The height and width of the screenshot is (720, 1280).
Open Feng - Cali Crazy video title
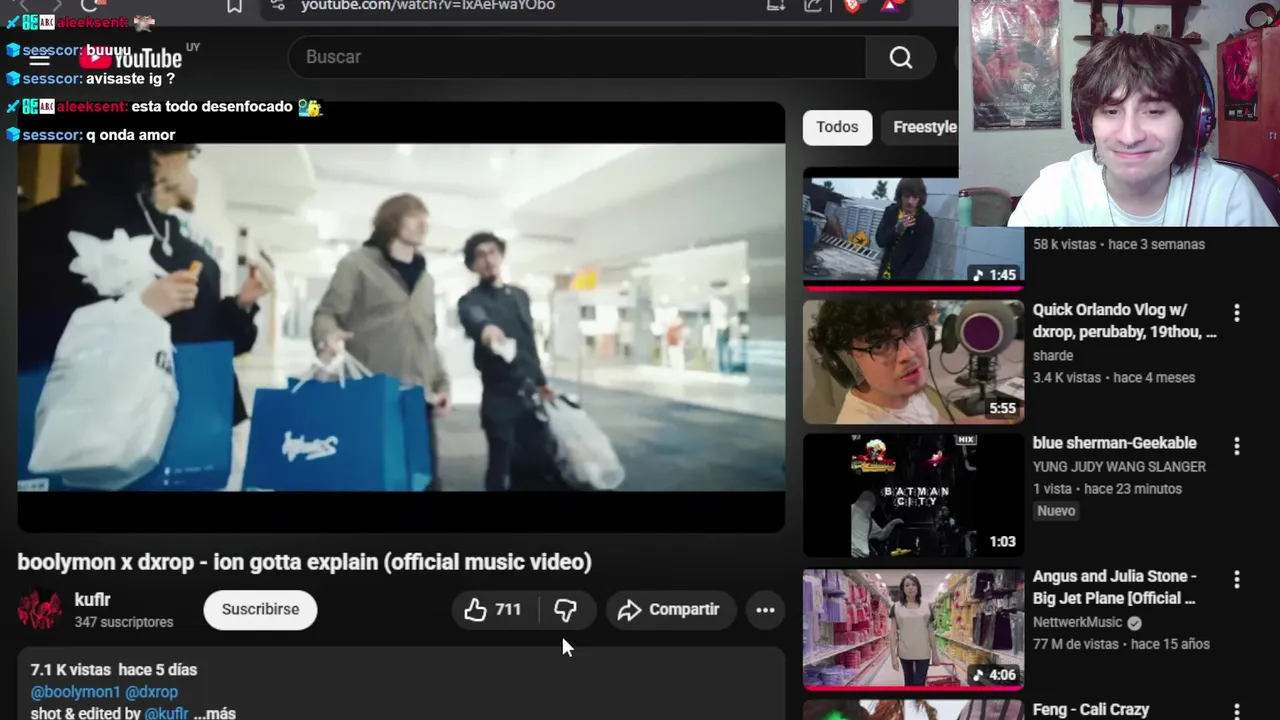[1091, 710]
